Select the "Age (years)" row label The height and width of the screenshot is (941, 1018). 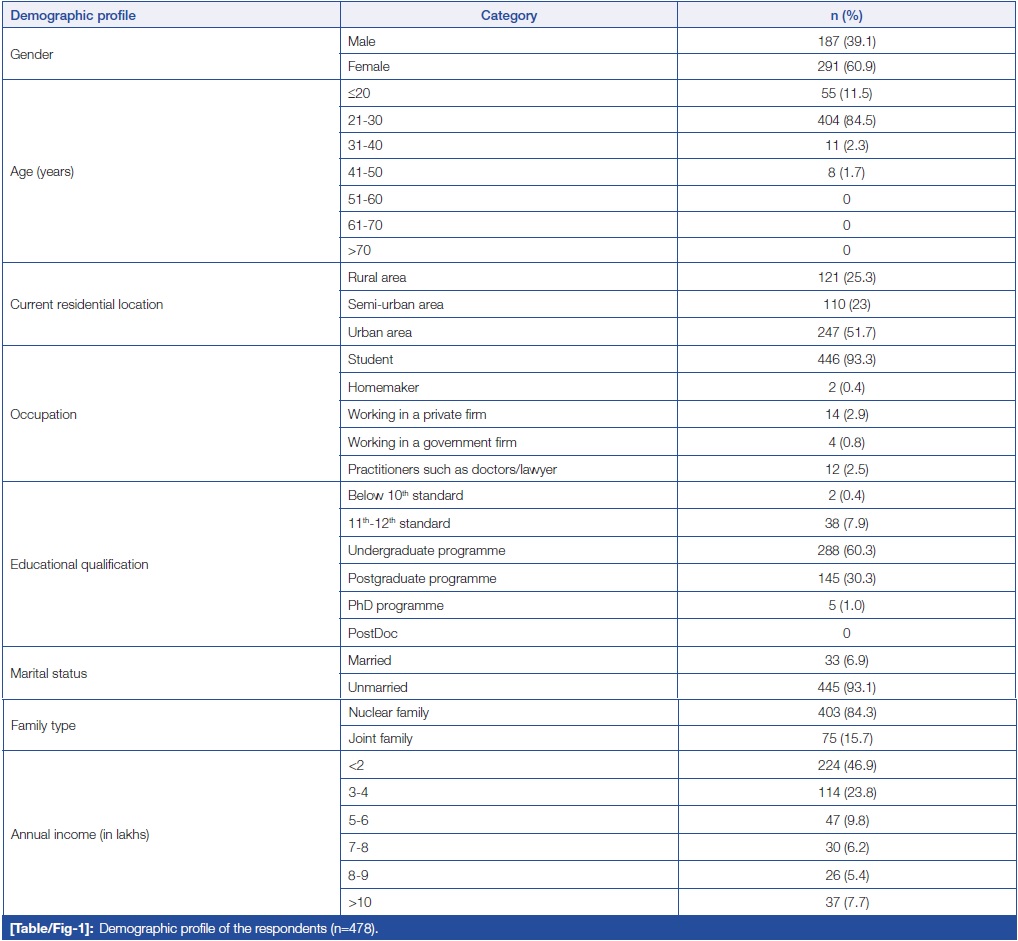[x=42, y=172]
